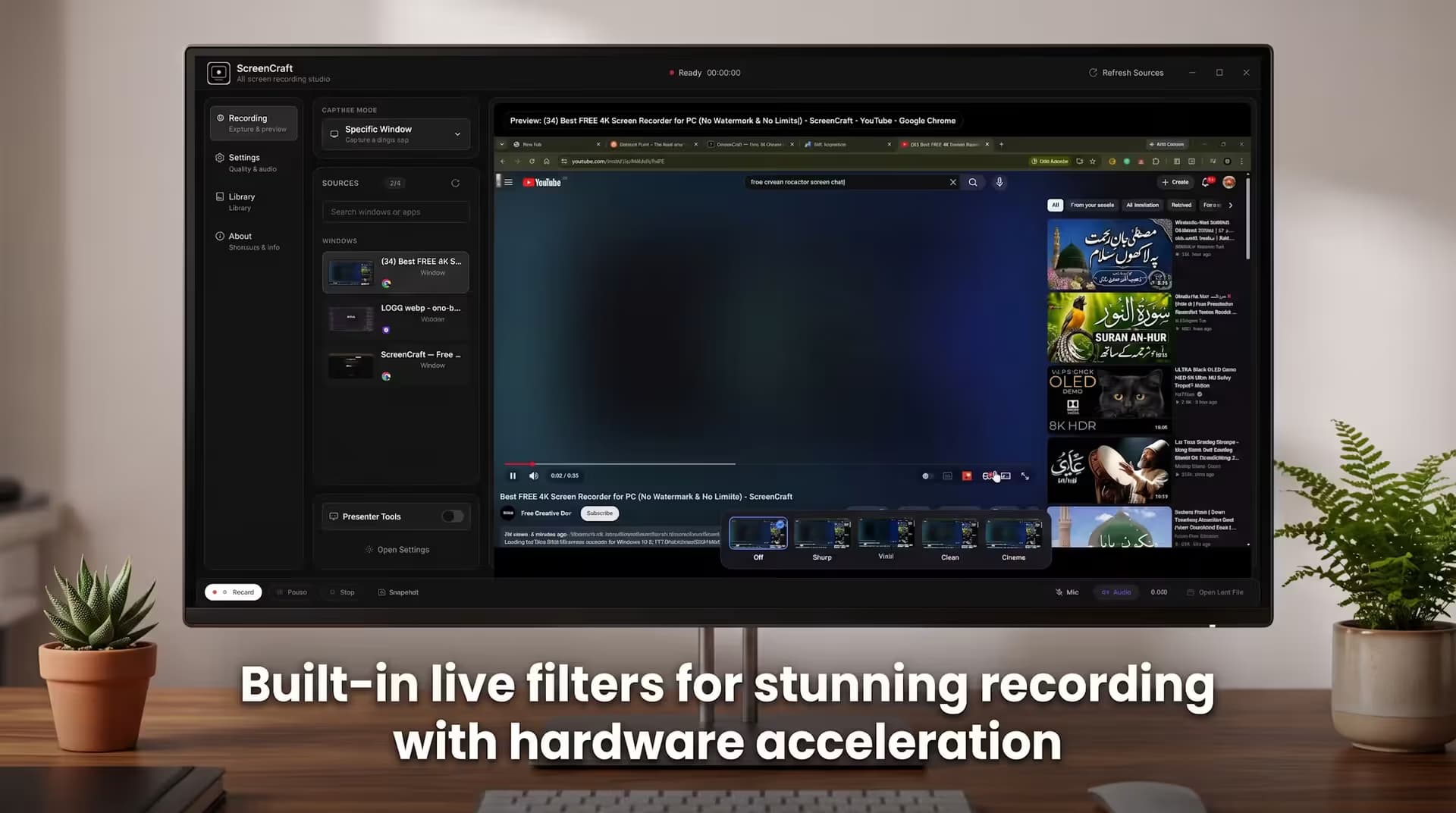Open the Library section
Image resolution: width=1456 pixels, height=813 pixels.
253,202
